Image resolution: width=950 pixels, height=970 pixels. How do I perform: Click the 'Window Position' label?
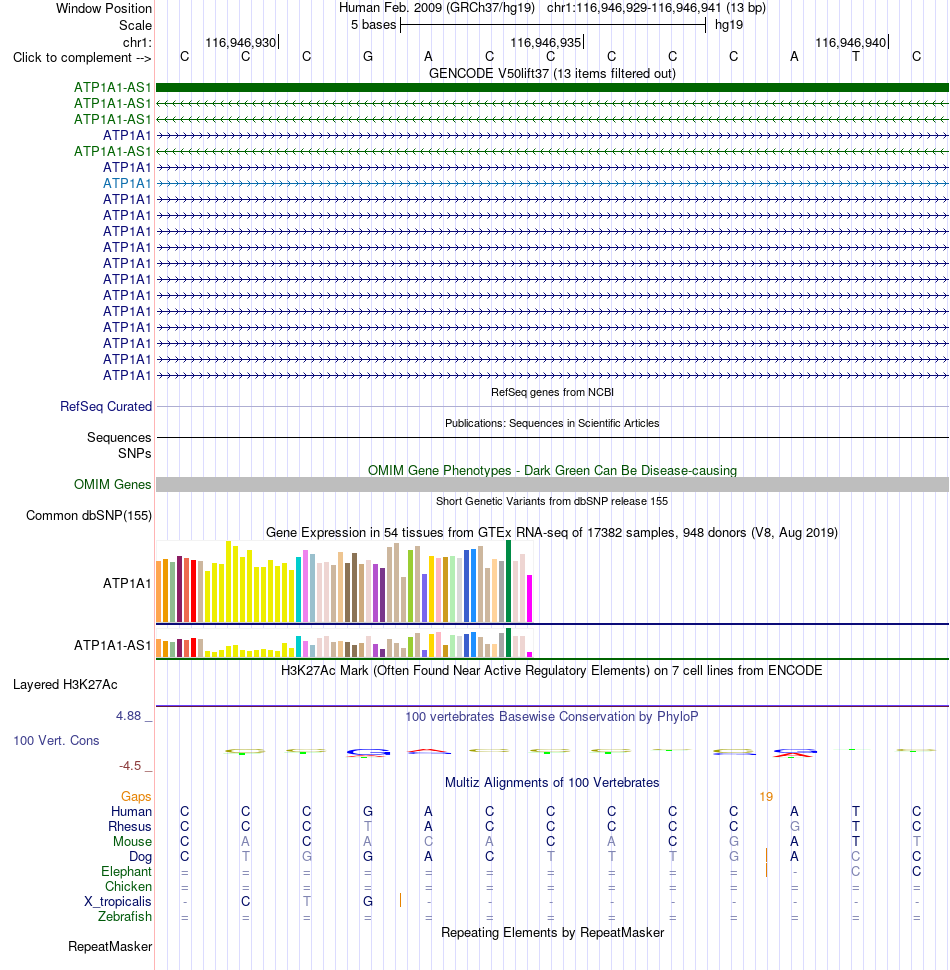(x=103, y=9)
